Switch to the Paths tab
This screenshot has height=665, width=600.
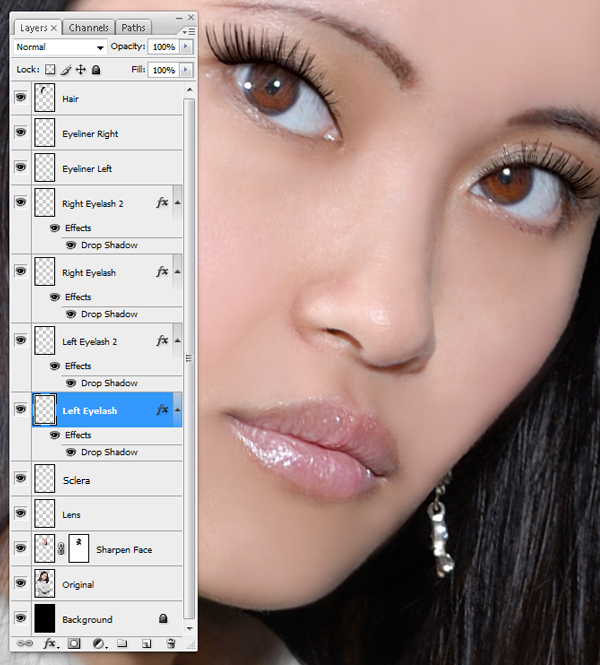(133, 28)
